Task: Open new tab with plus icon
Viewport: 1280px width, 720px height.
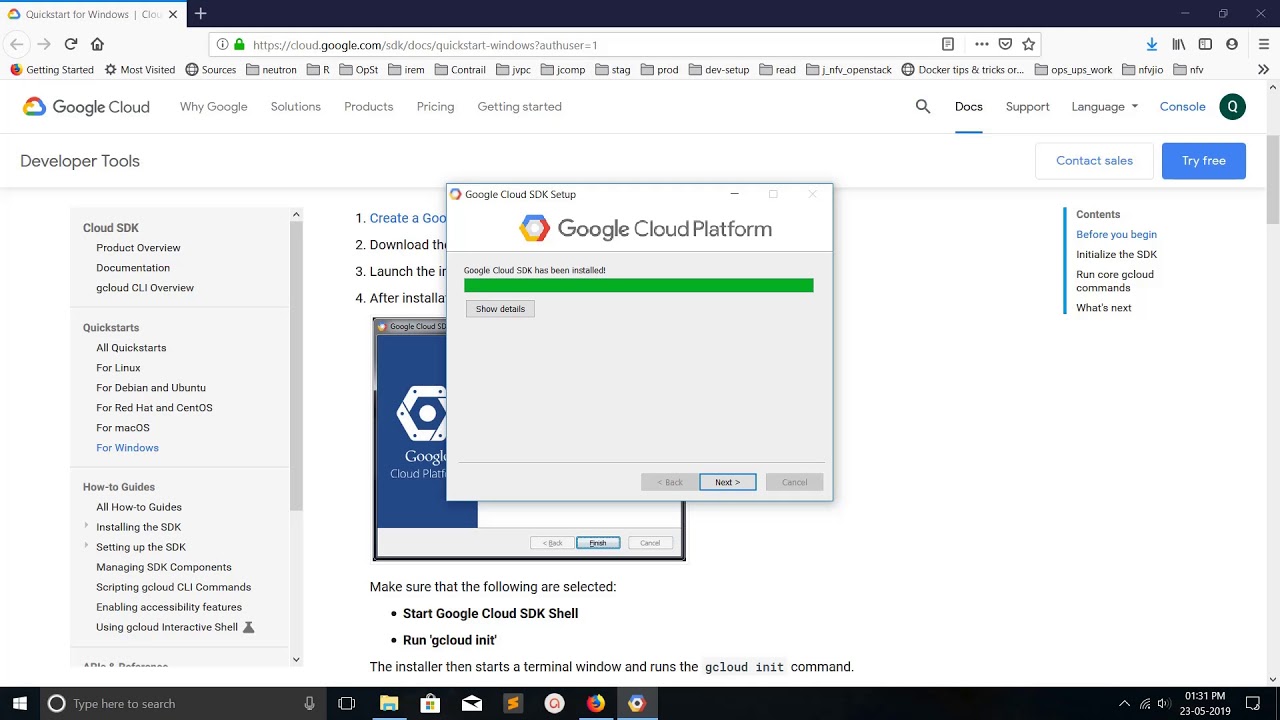Action: [201, 14]
